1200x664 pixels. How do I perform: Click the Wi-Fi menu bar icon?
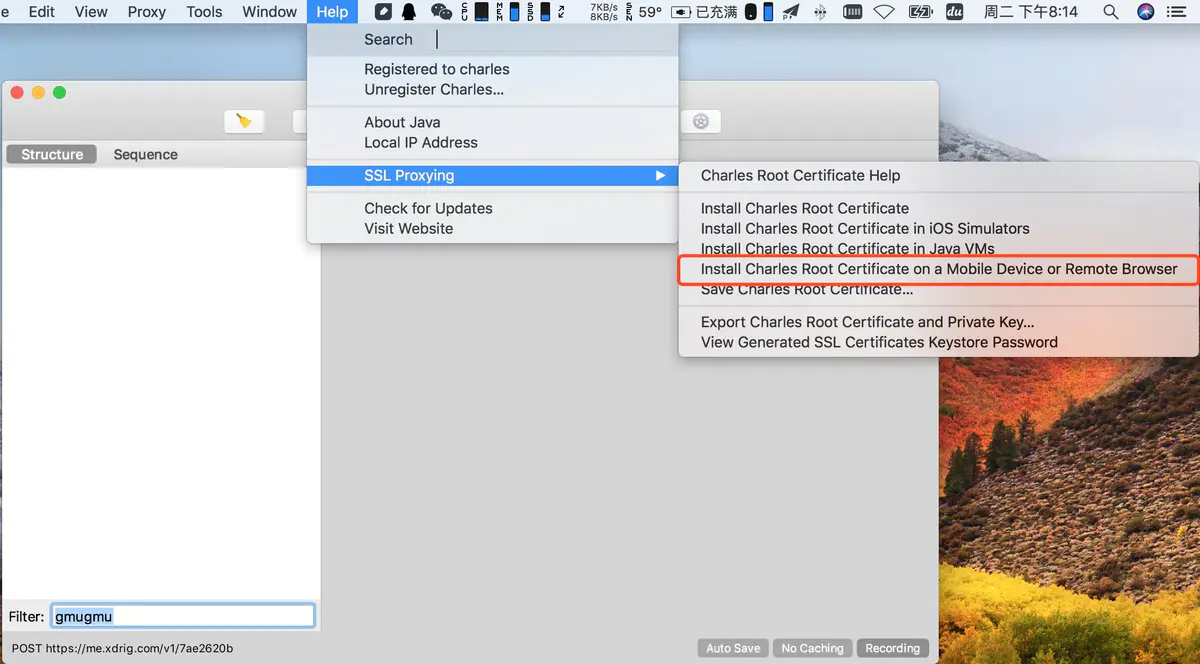point(884,12)
